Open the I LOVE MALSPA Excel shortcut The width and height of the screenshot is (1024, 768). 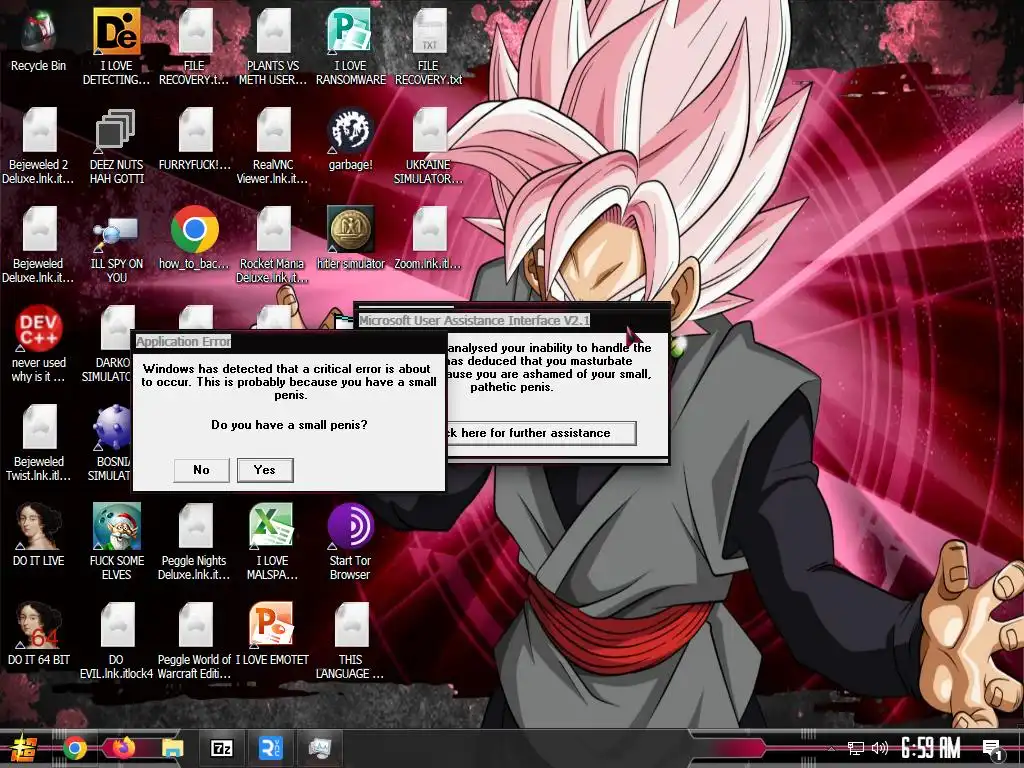click(273, 542)
